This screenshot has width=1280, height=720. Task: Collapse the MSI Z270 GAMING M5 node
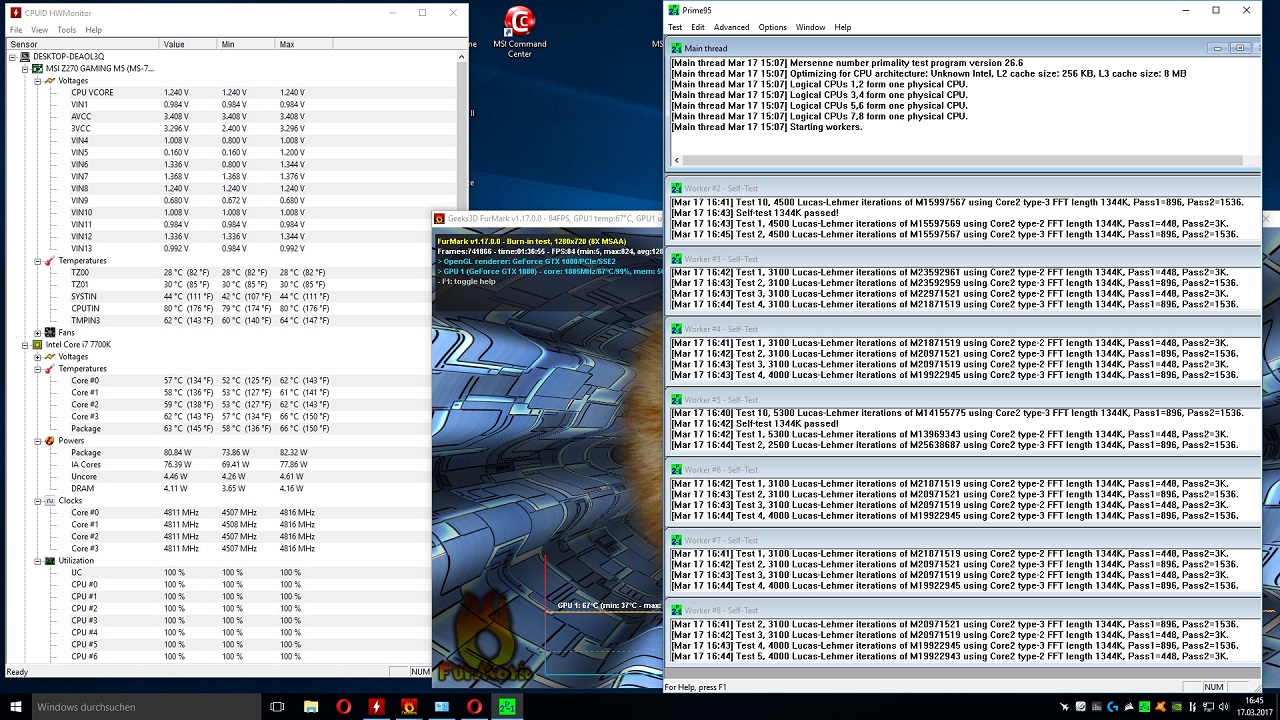(25, 68)
